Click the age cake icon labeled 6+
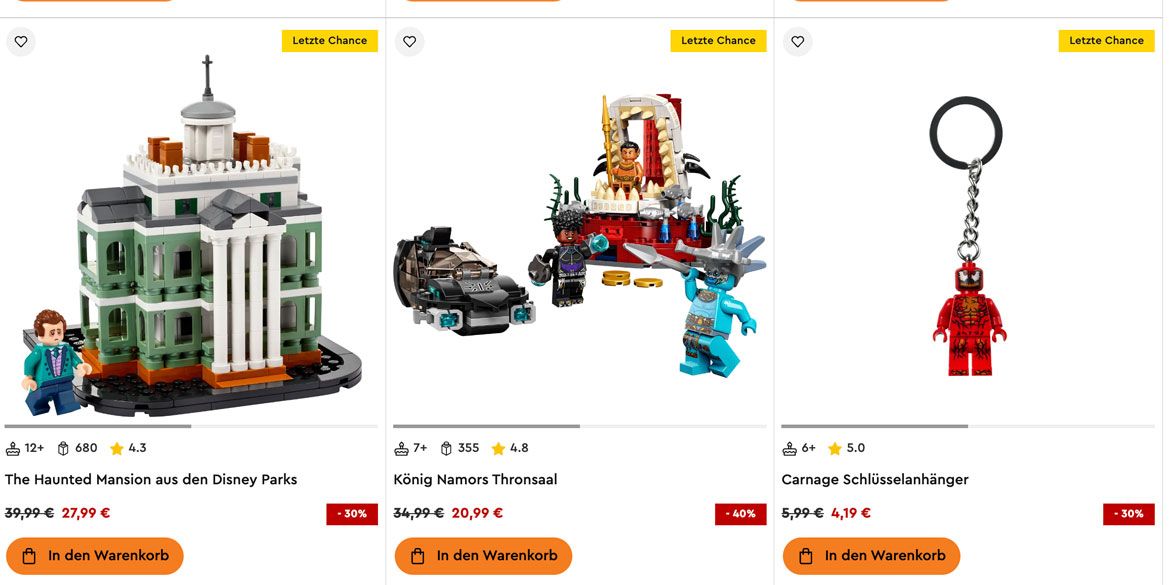Viewport: 1170px width, 585px height. (789, 448)
